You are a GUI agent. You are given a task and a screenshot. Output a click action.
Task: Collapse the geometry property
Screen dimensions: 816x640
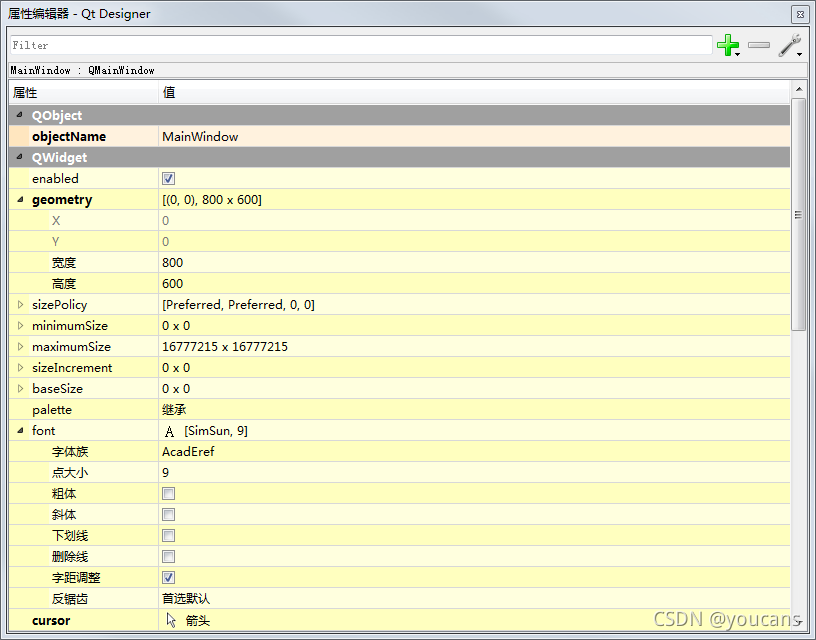(20, 199)
